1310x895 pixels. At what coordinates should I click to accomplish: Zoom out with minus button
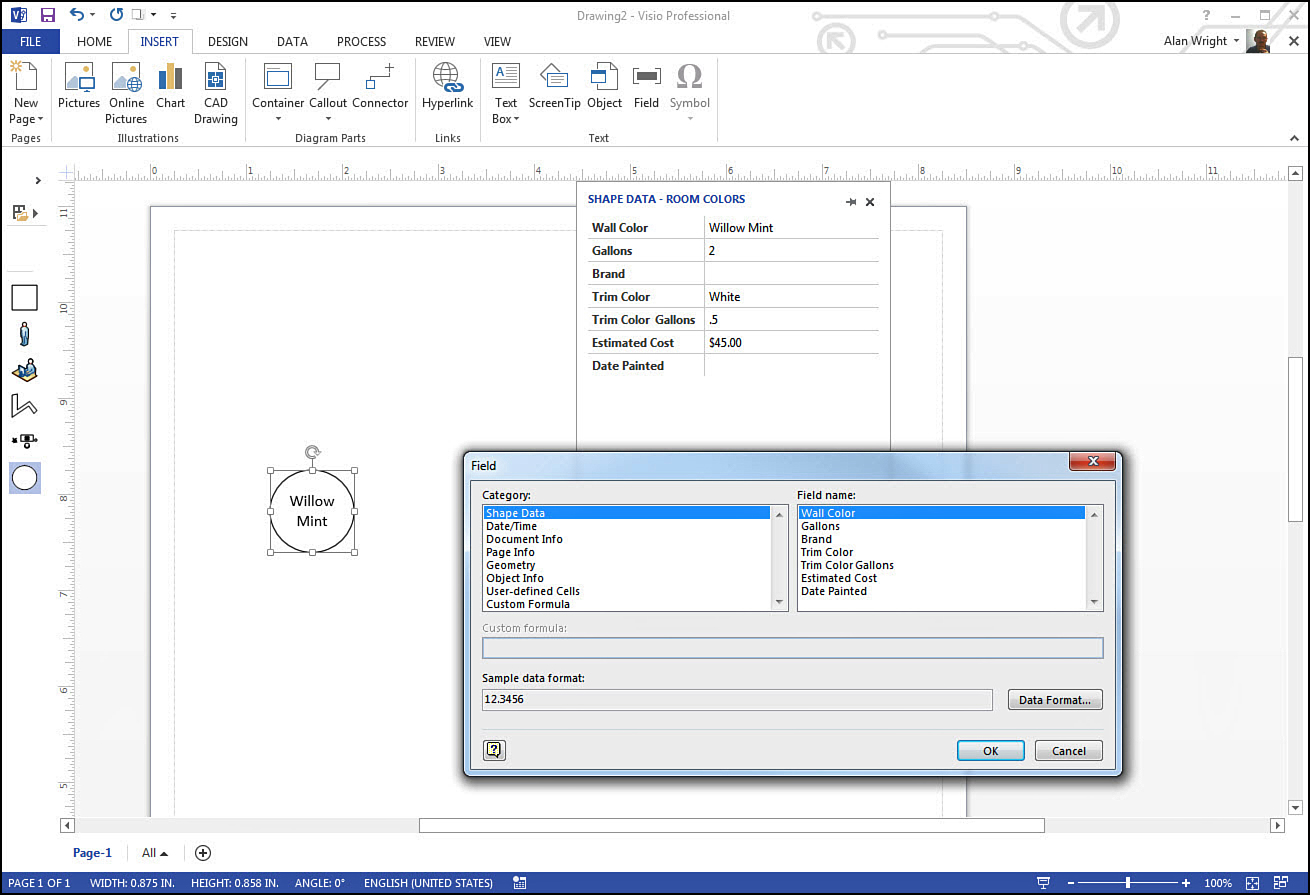1069,884
